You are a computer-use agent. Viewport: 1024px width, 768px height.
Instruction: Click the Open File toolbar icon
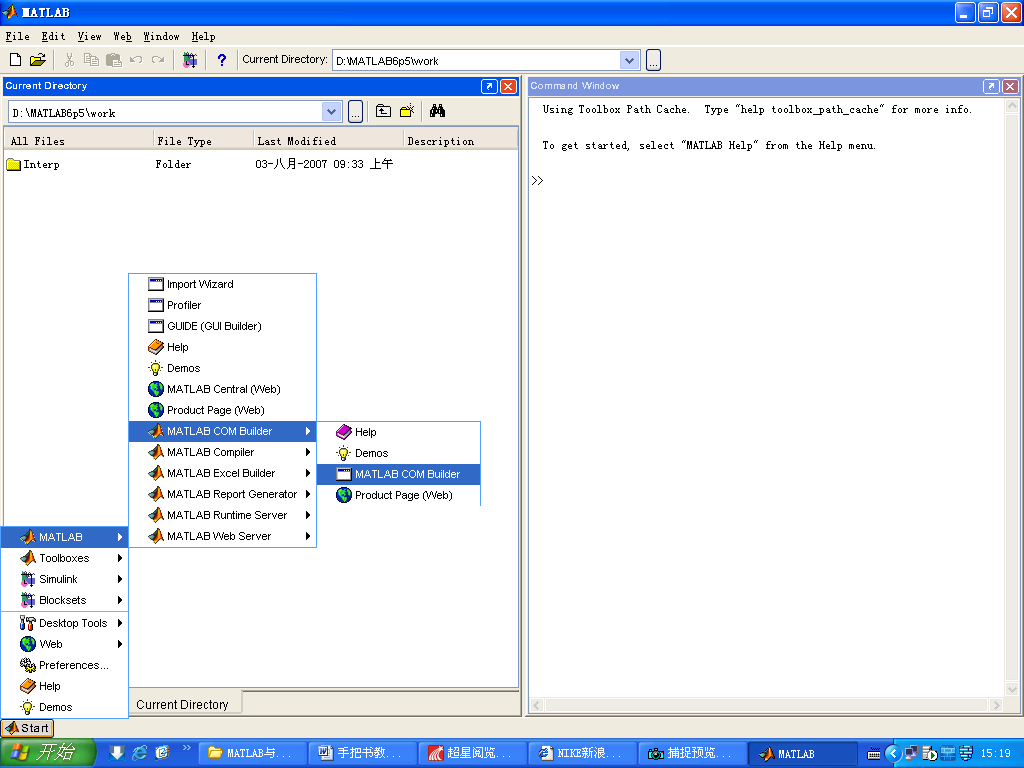pos(38,60)
